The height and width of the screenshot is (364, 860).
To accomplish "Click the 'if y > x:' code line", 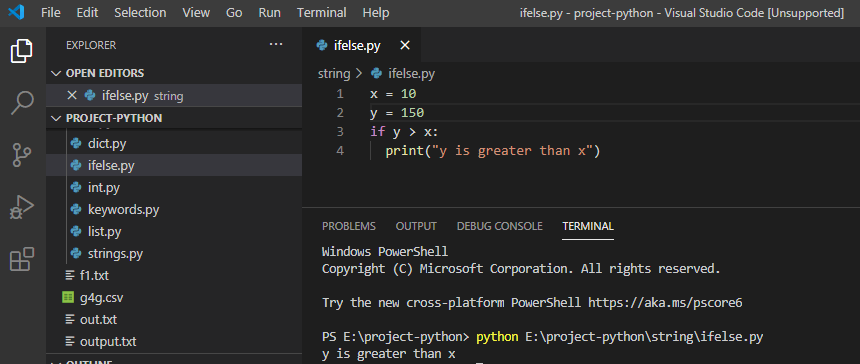I will click(x=404, y=132).
